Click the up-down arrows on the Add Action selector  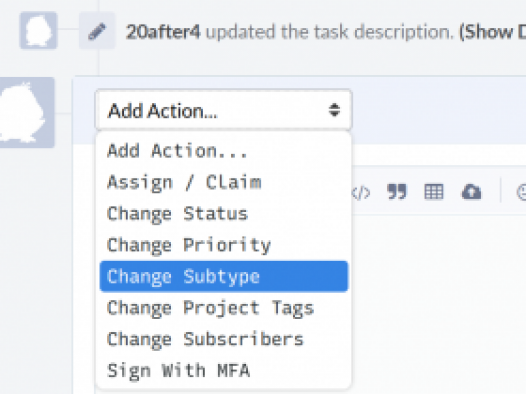[x=334, y=110]
